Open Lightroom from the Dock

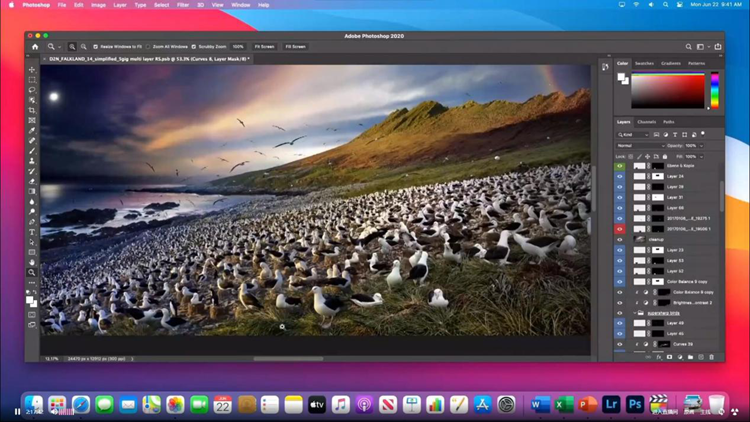[611, 404]
